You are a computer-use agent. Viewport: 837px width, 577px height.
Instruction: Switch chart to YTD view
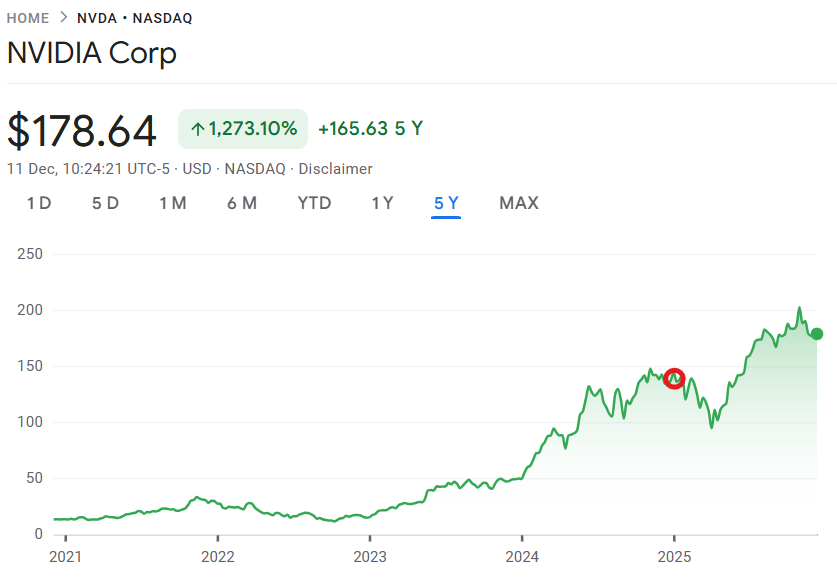314,203
